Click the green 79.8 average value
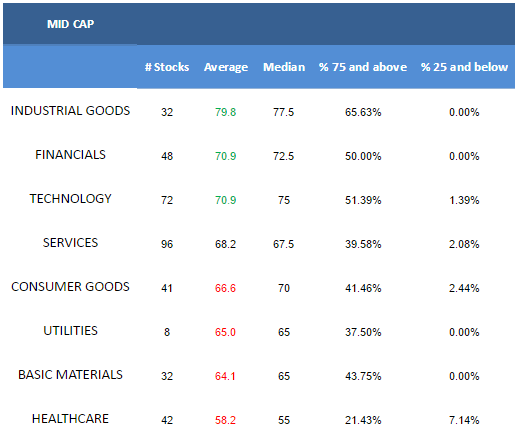 pyautogui.click(x=226, y=112)
